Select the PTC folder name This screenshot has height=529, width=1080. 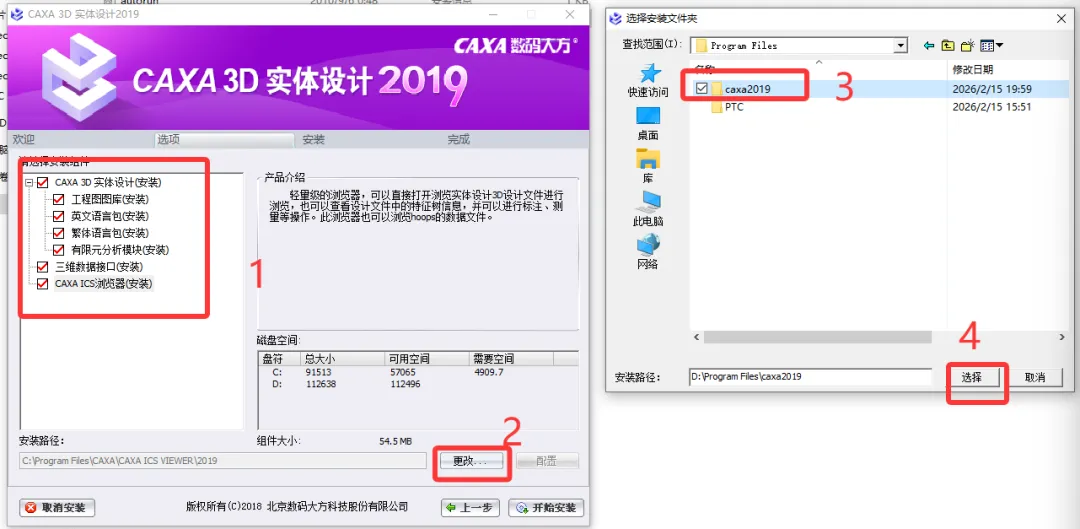click(734, 107)
